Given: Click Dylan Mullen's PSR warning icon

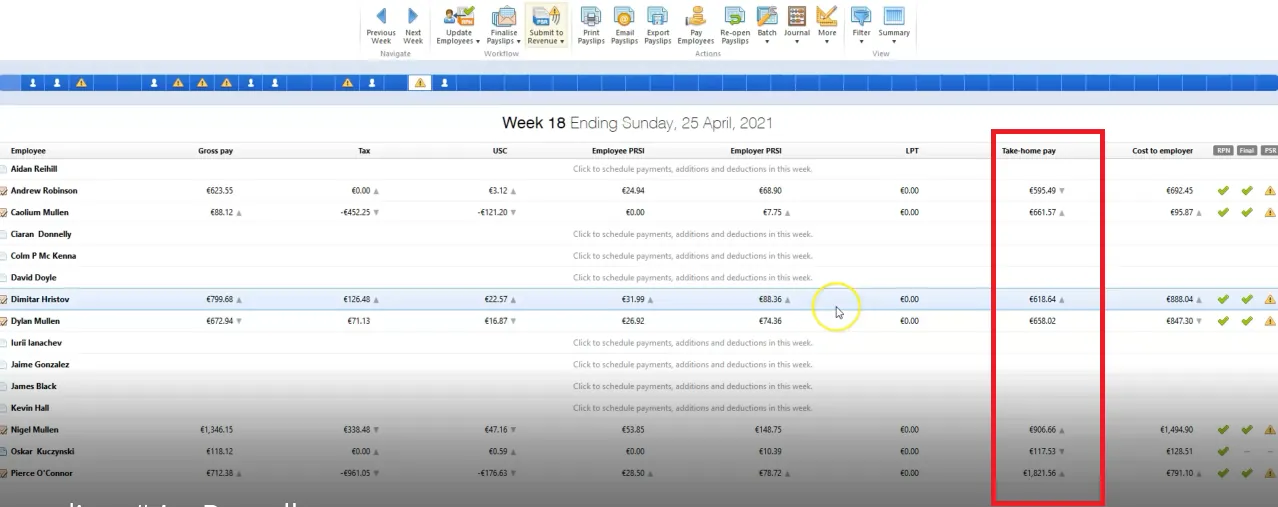Looking at the screenshot, I should [1270, 321].
